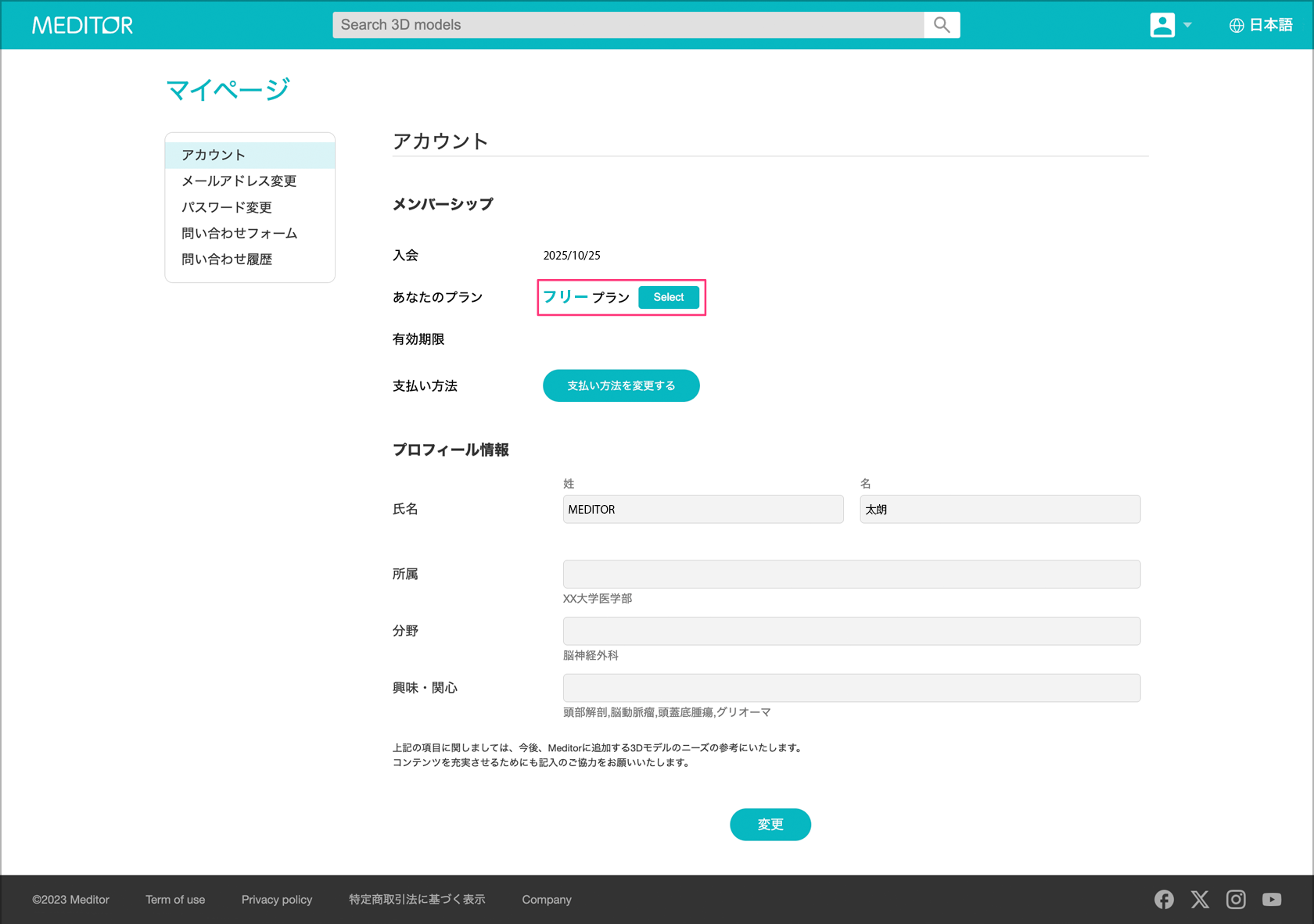Open the user profile avatar icon

(x=1162, y=25)
